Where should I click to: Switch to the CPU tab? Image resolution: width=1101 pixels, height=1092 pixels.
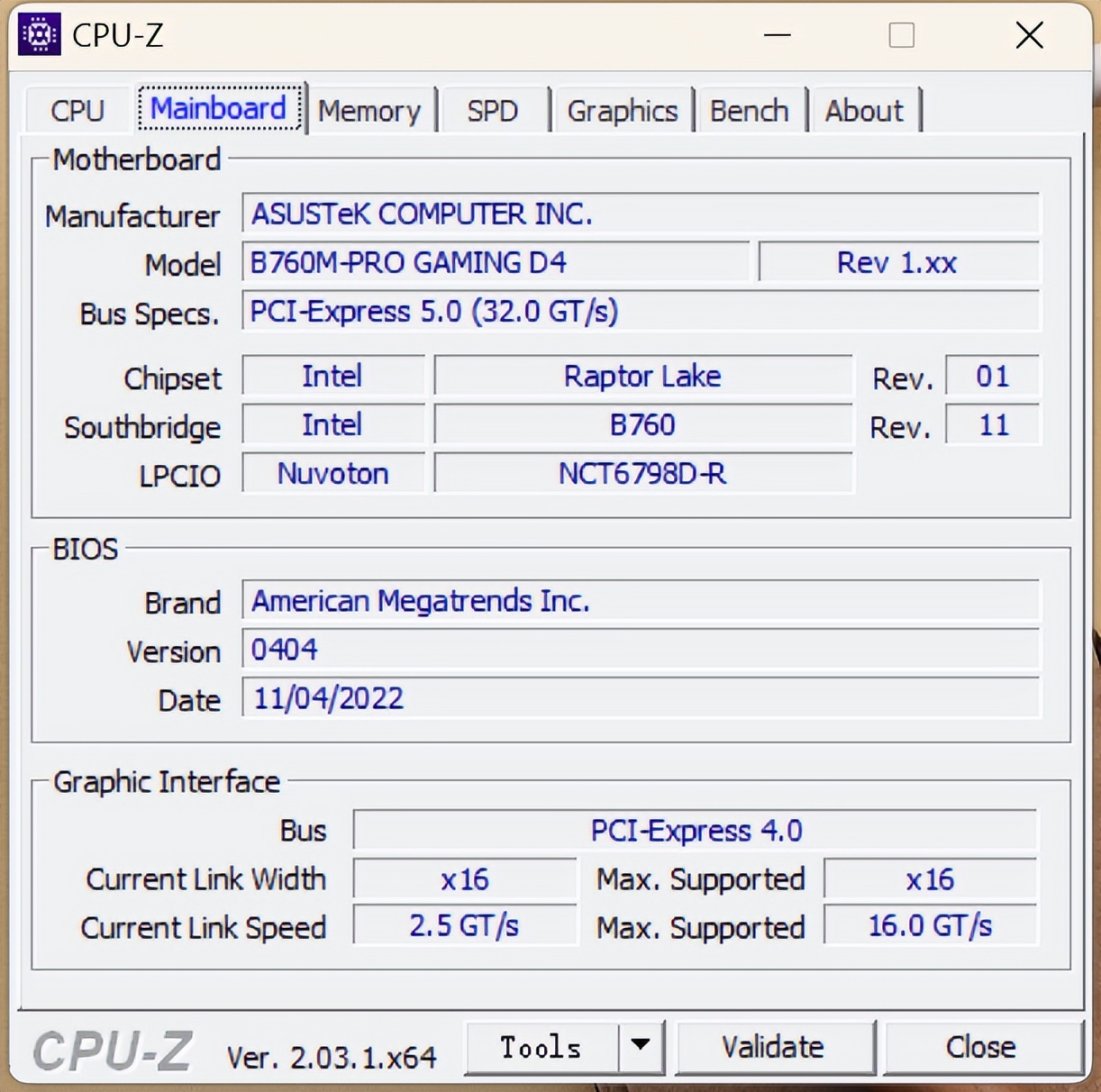(x=77, y=109)
